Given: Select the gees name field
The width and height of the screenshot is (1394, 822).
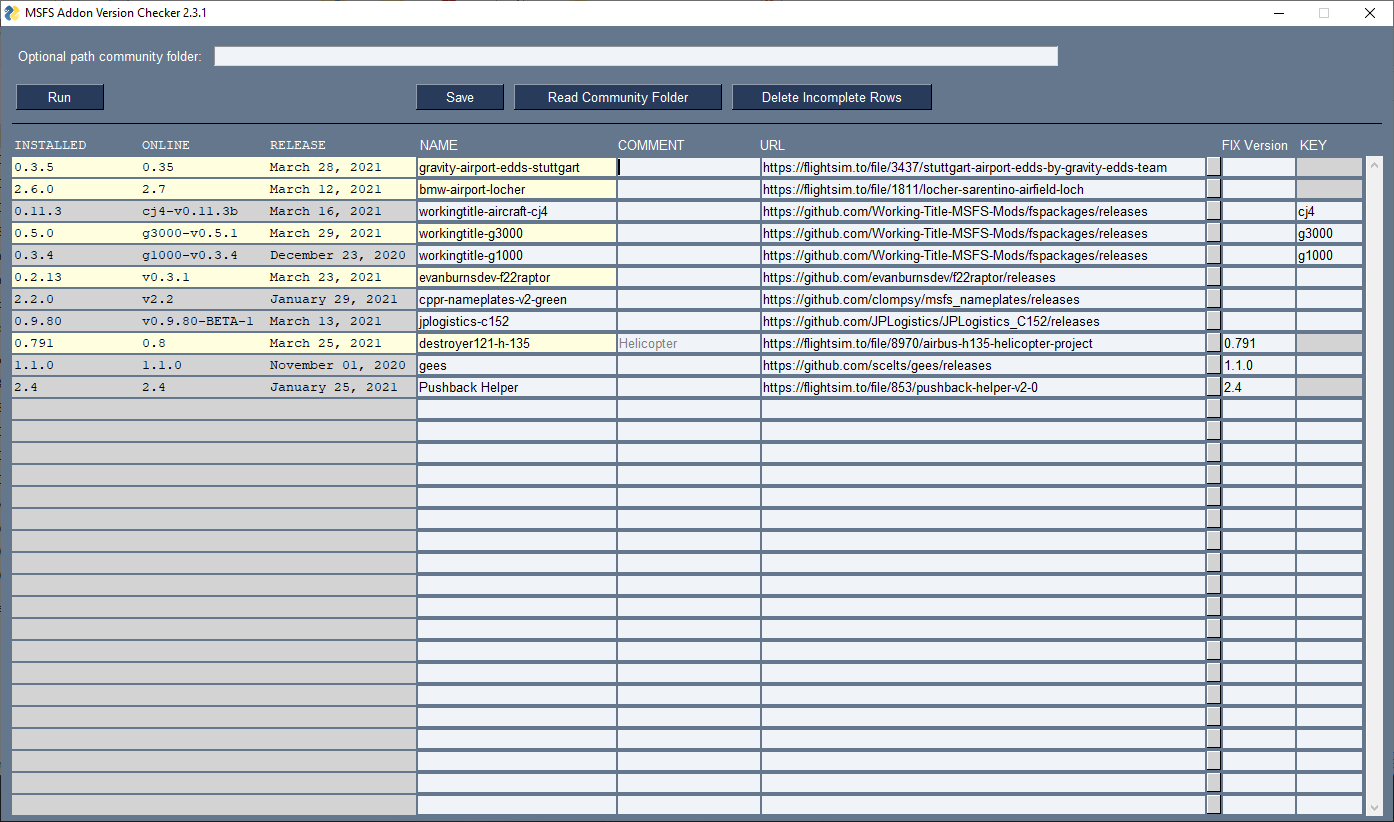Looking at the screenshot, I should point(516,365).
